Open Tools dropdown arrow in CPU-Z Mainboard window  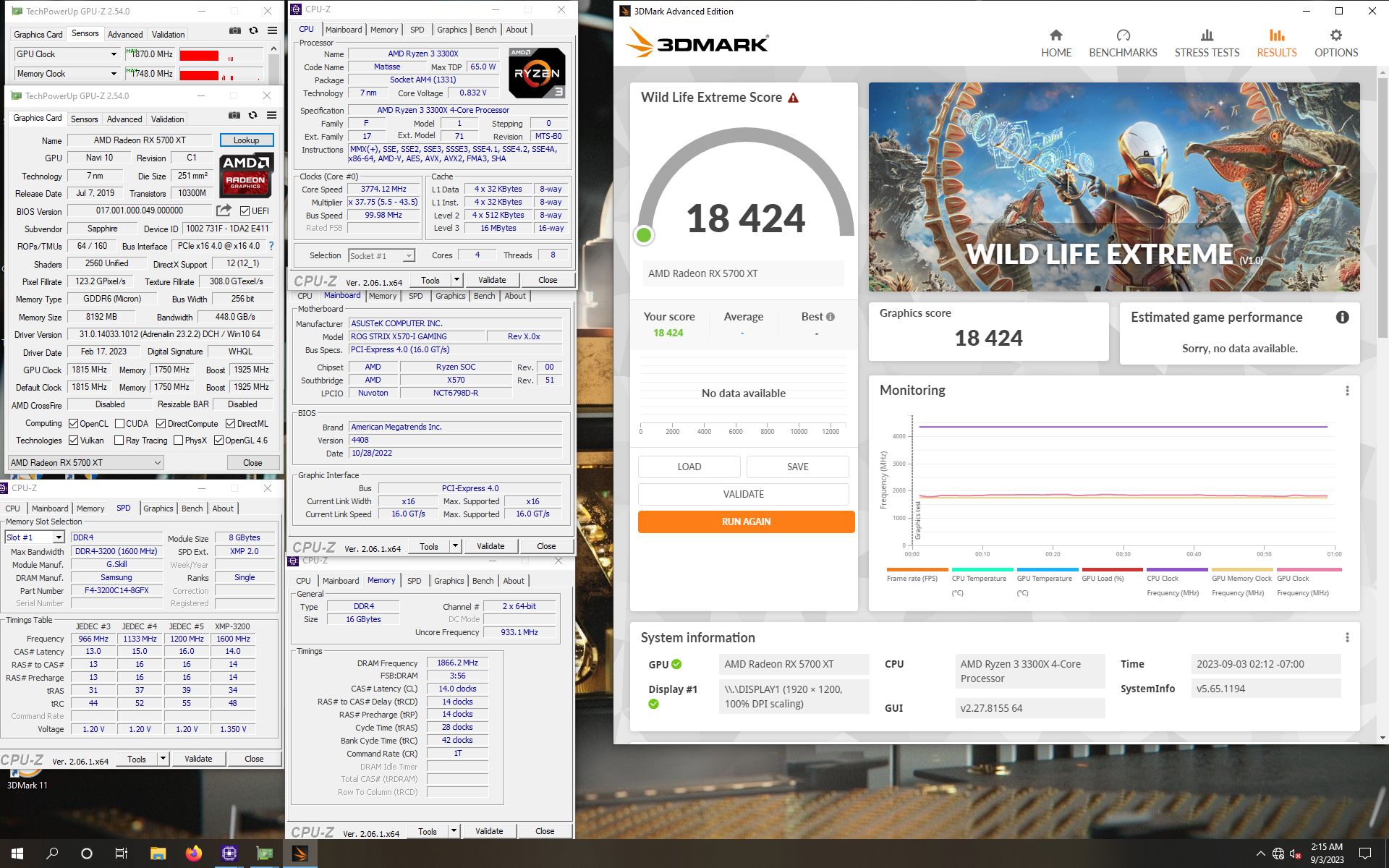pos(455,546)
